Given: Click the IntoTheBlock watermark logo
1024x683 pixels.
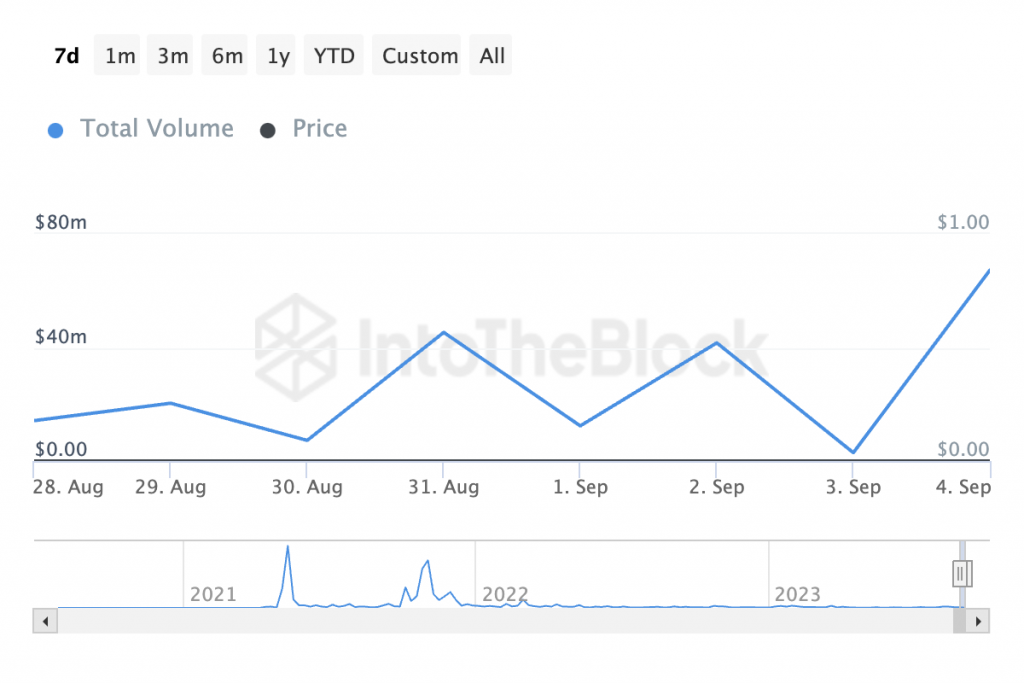Looking at the screenshot, I should pyautogui.click(x=296, y=347).
